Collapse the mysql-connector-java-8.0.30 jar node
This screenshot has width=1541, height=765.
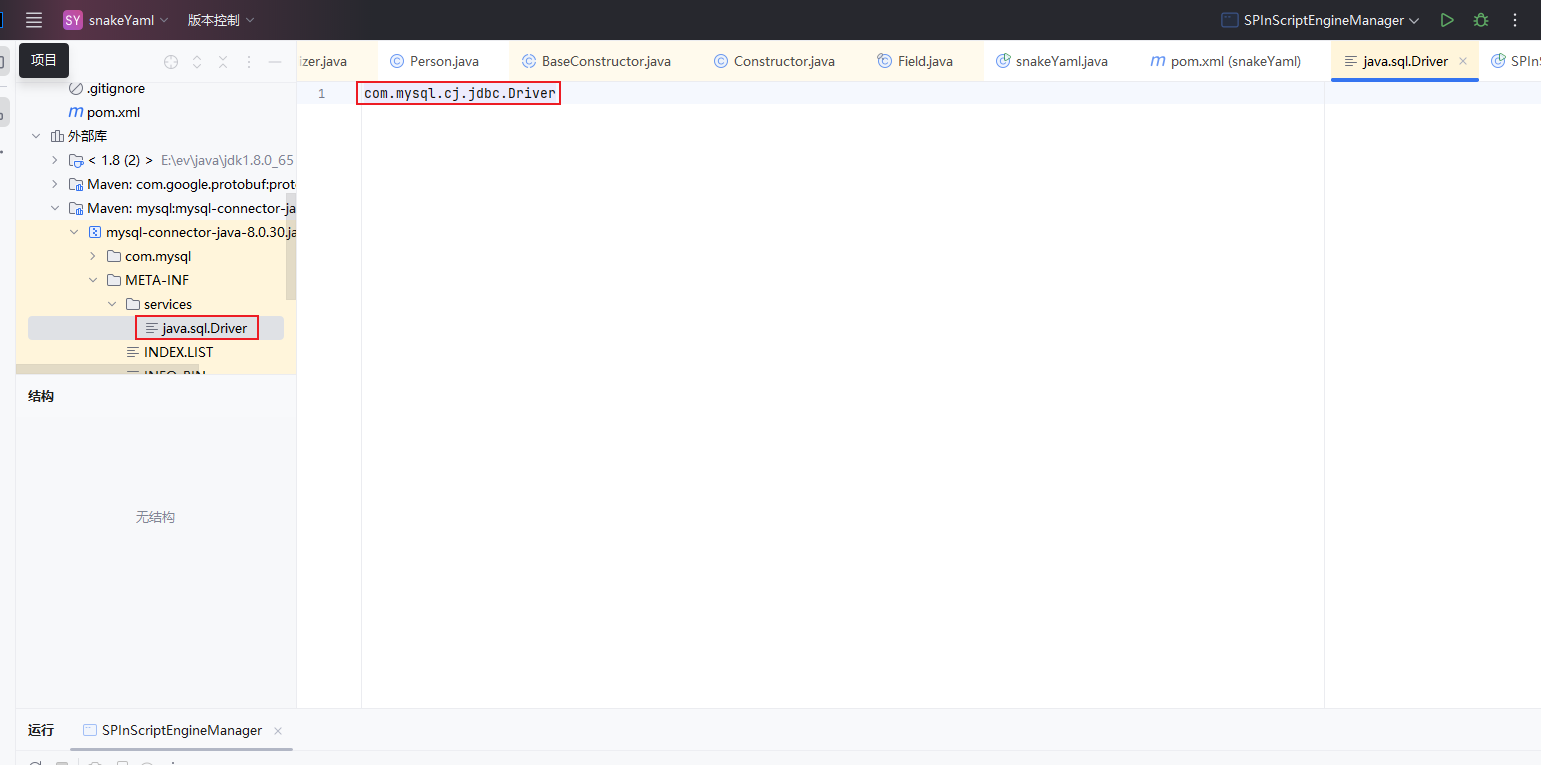tap(74, 232)
